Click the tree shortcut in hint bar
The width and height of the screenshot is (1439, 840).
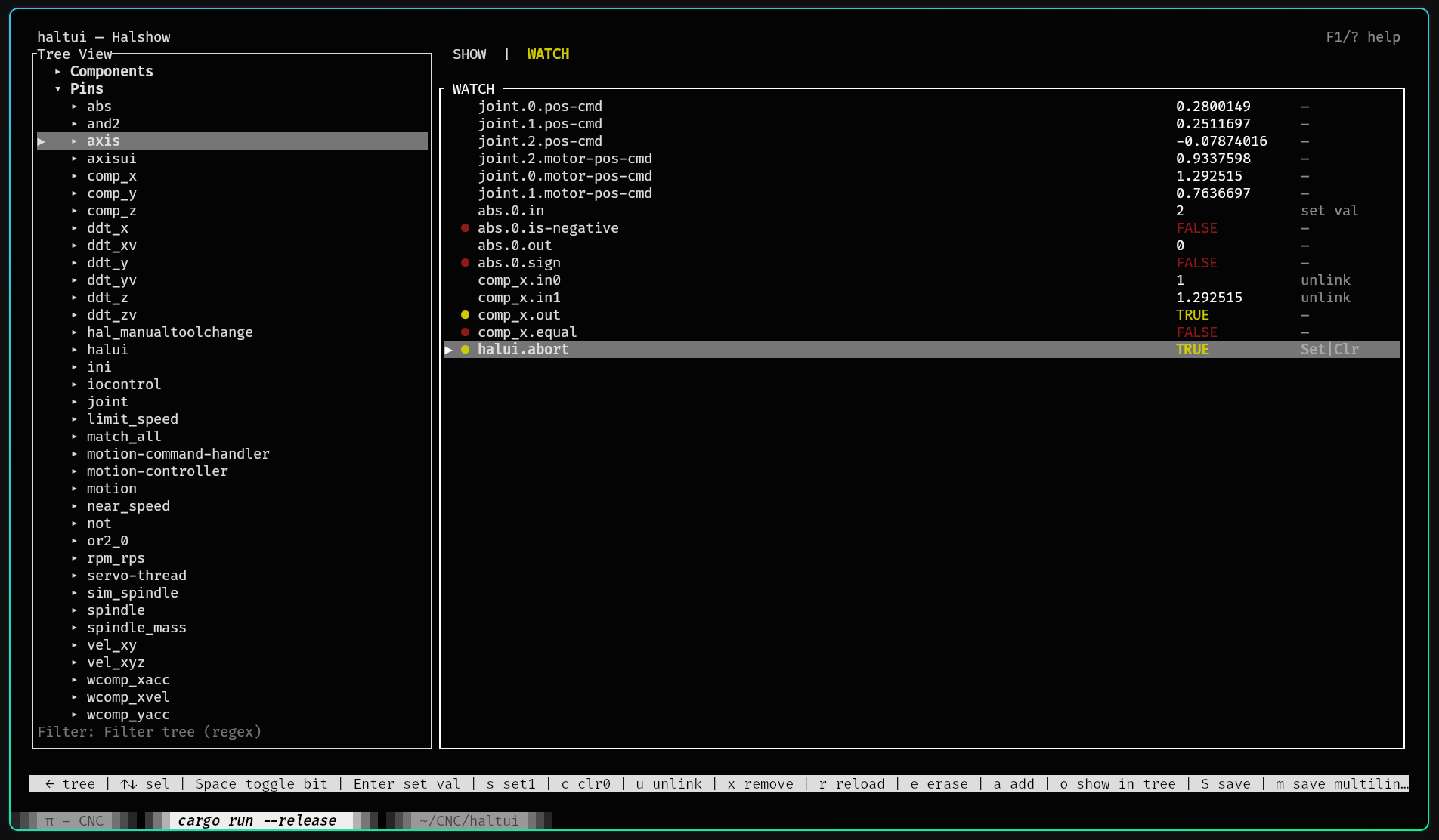[x=70, y=784]
